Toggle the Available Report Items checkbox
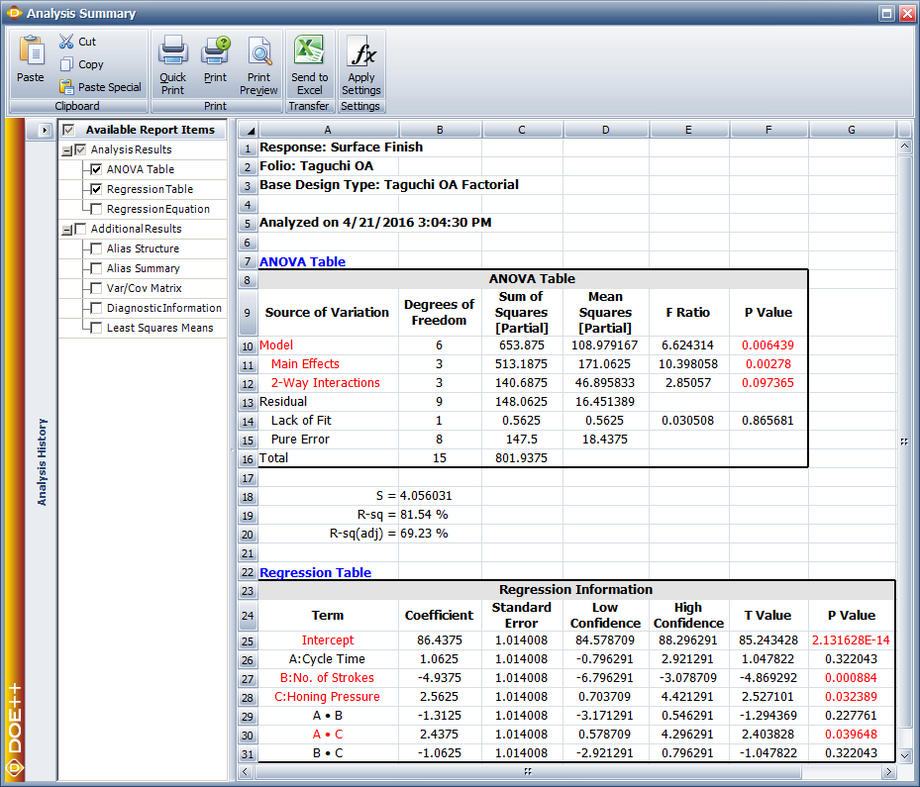This screenshot has width=920, height=787. click(69, 130)
